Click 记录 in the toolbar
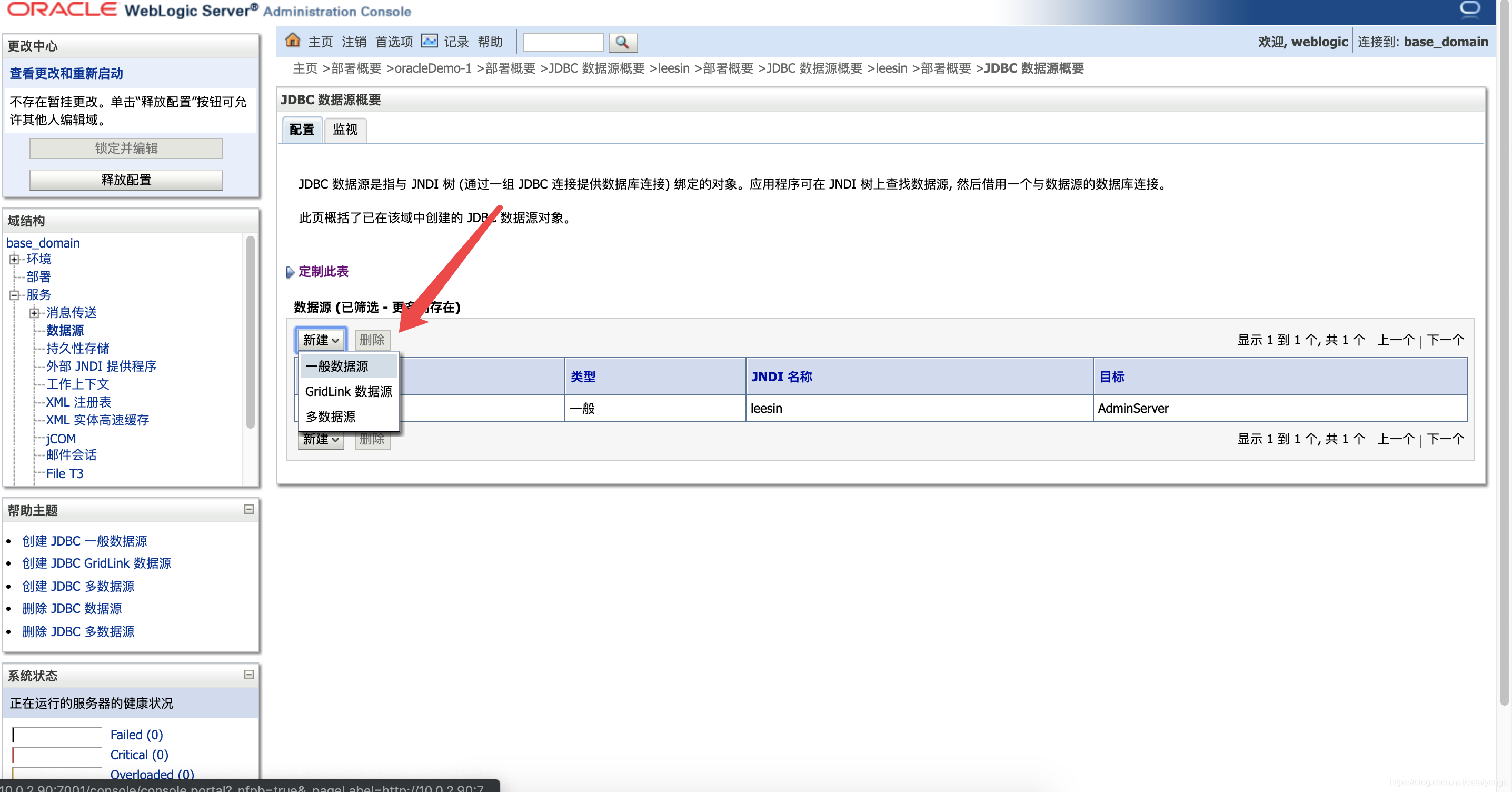Image resolution: width=1512 pixels, height=792 pixels. (456, 42)
